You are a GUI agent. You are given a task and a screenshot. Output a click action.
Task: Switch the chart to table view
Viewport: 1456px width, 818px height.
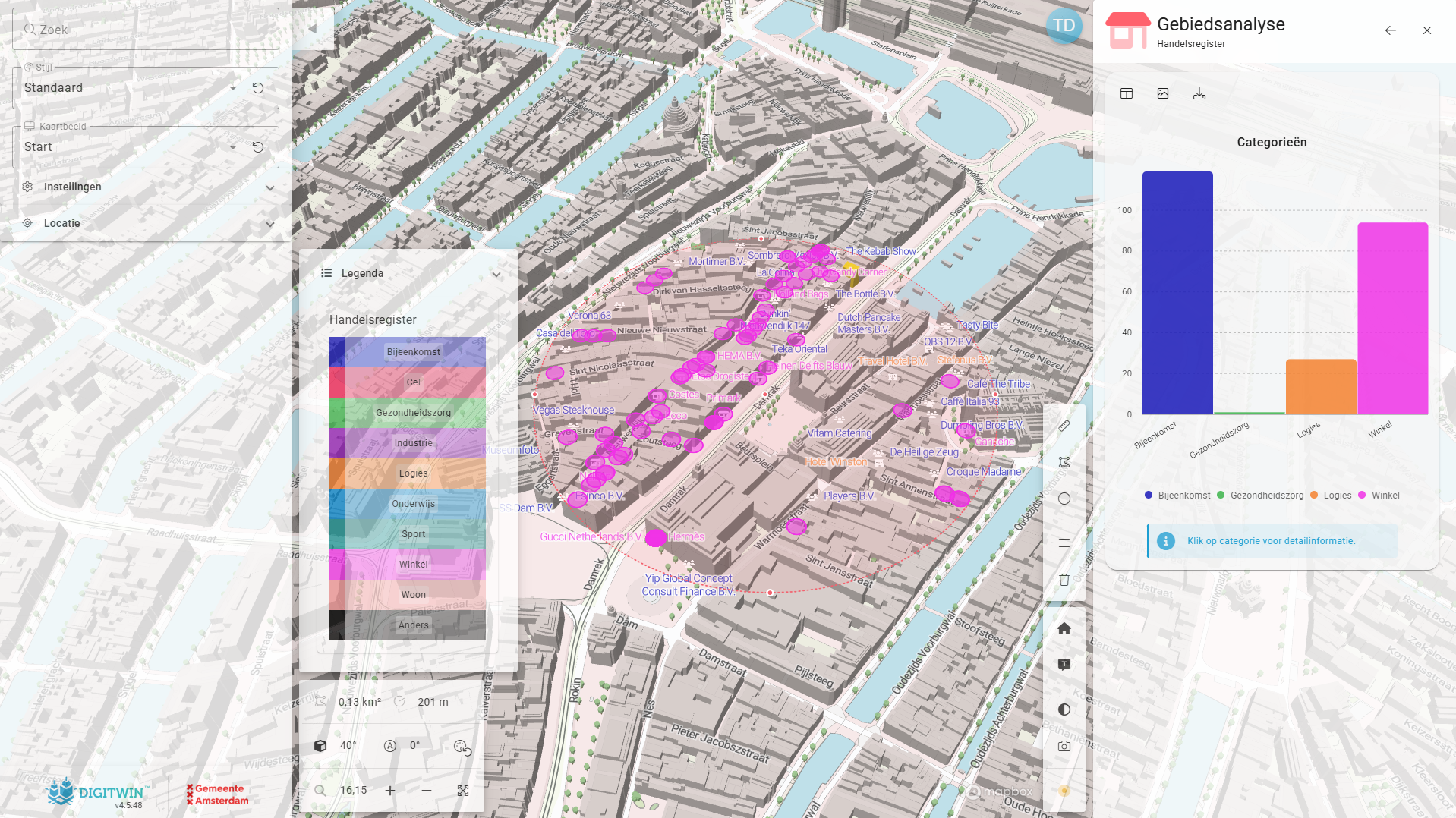point(1127,93)
